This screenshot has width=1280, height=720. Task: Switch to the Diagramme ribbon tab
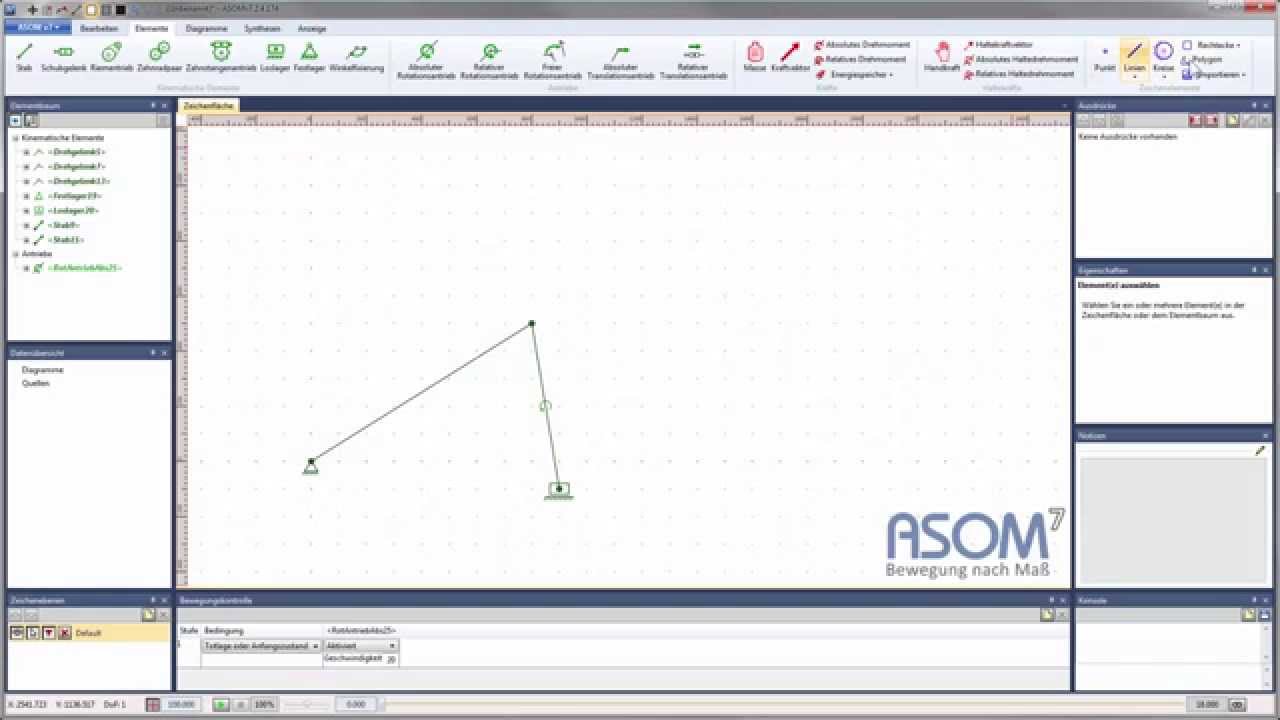tap(207, 28)
